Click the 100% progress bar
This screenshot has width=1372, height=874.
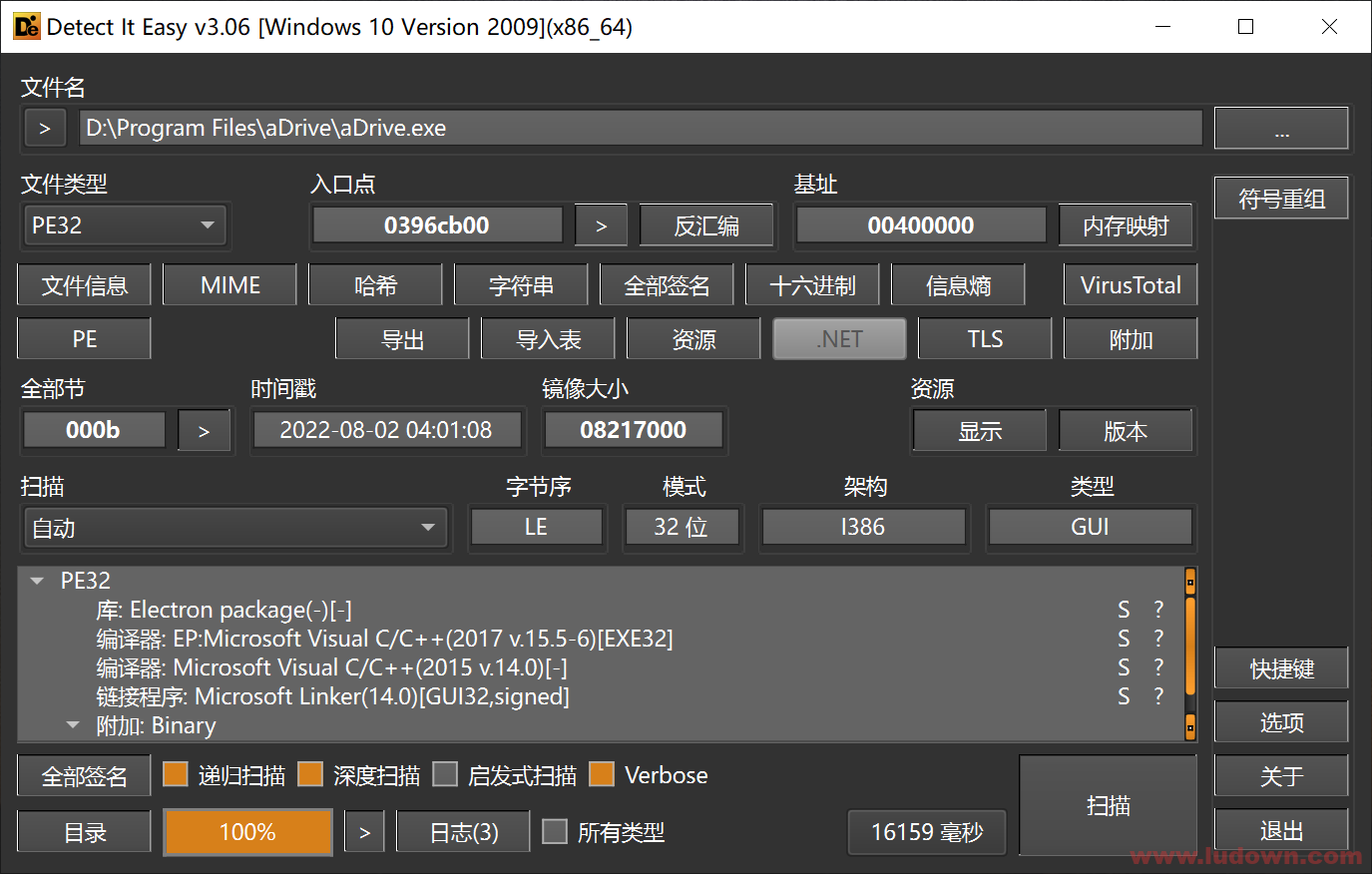click(248, 832)
